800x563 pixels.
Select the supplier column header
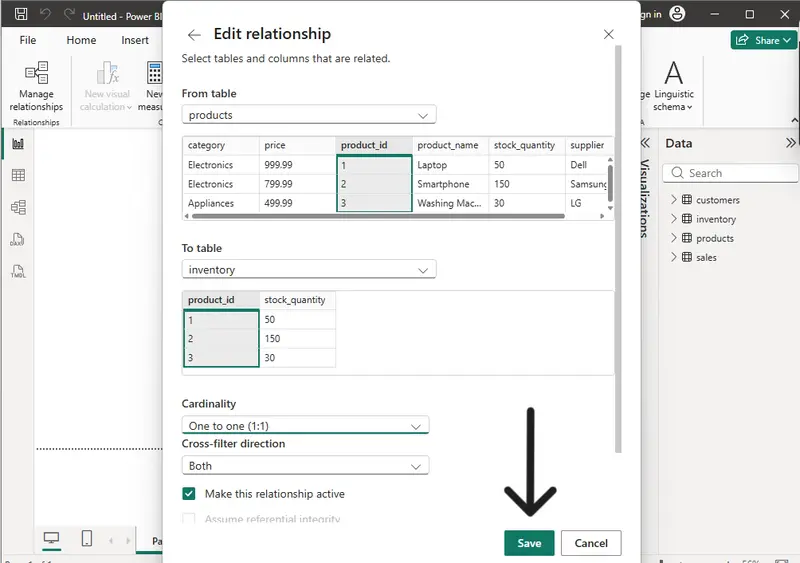[588, 145]
